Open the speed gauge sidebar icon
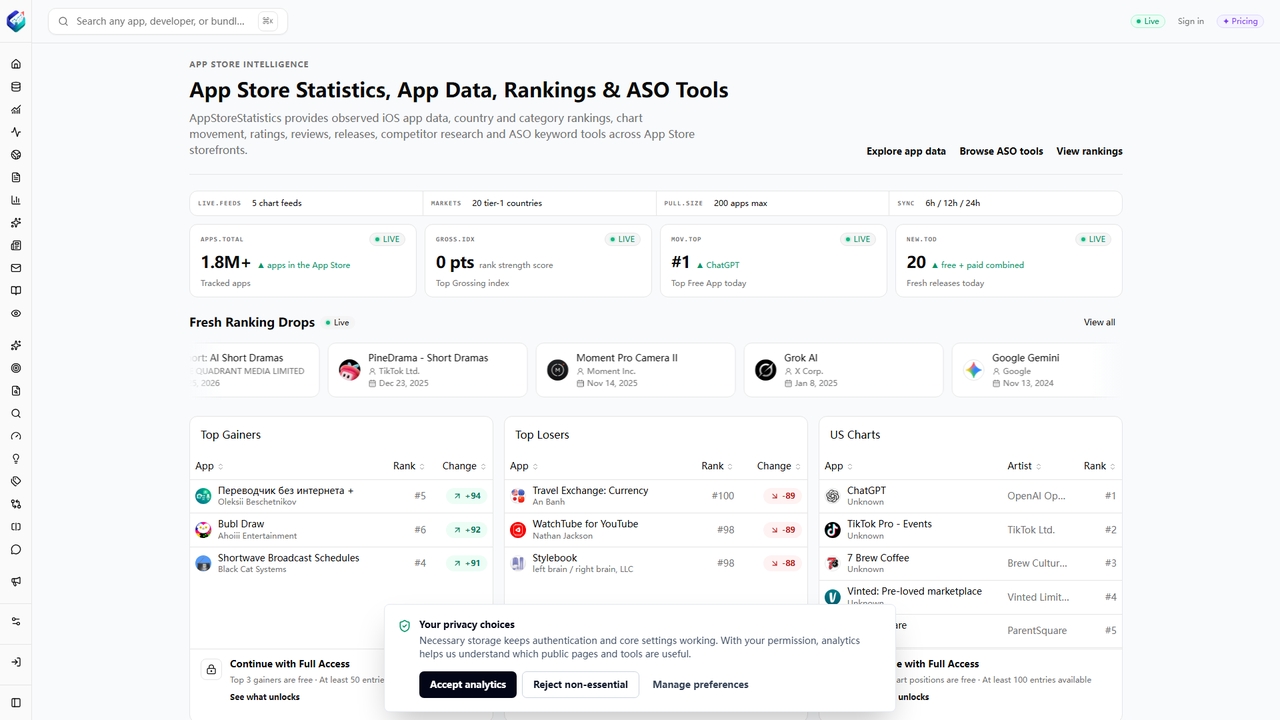The width and height of the screenshot is (1280, 720). [x=15, y=436]
